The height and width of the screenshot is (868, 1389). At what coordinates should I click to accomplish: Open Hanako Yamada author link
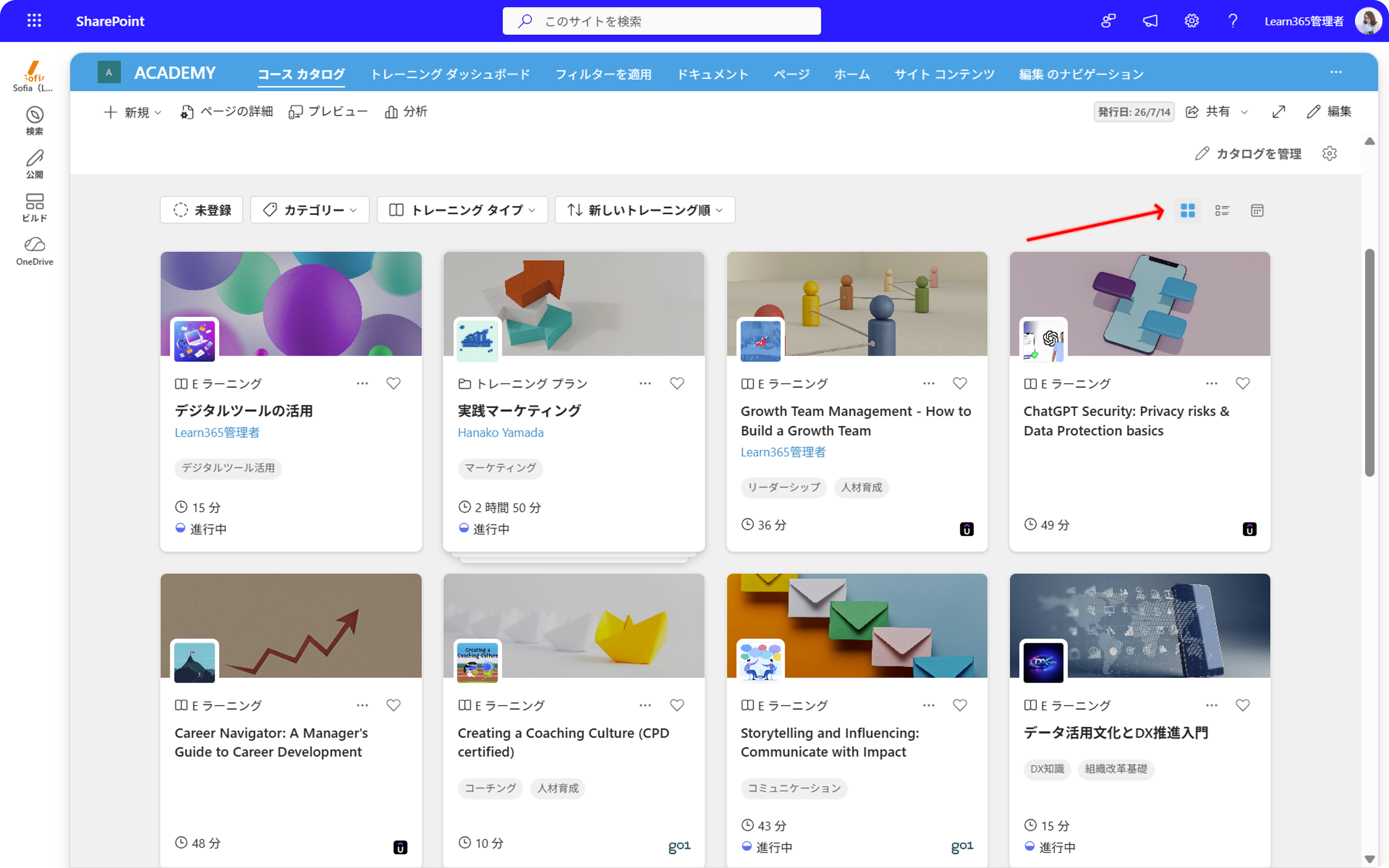(x=501, y=433)
